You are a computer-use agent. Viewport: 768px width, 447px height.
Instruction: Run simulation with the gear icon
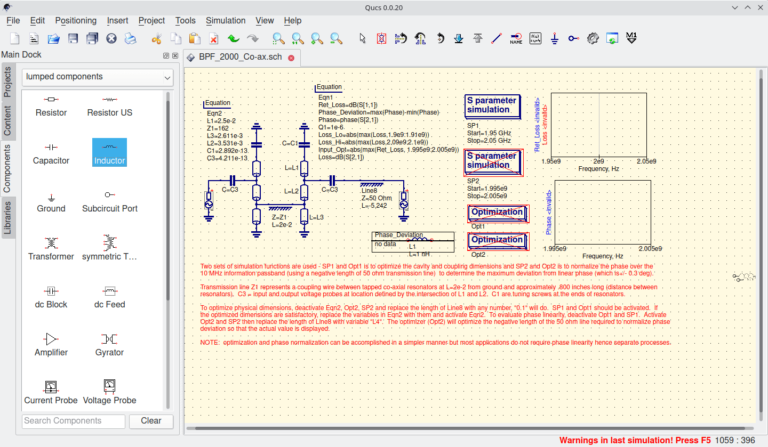(593, 38)
